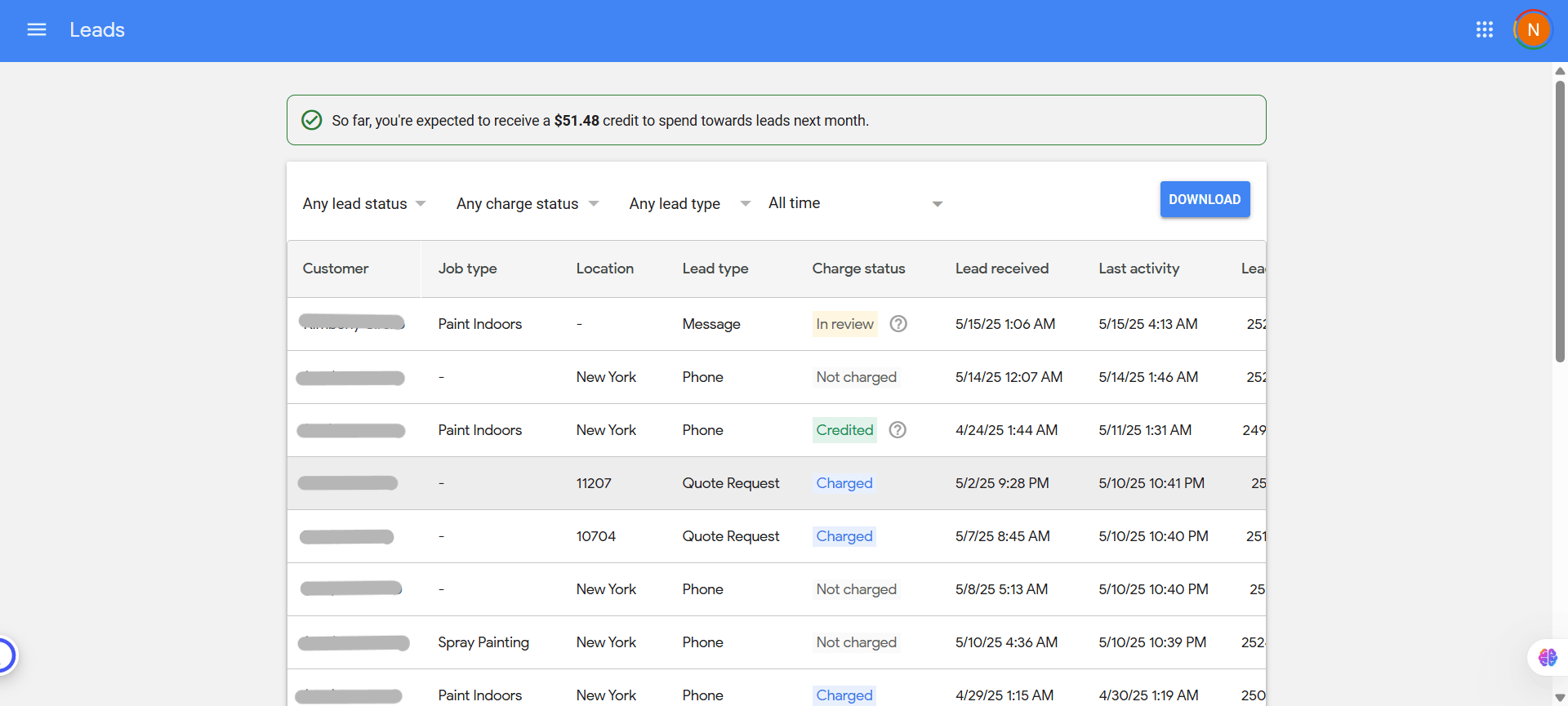This screenshot has width=1568, height=706.
Task: Click the Credited charge status badge
Action: click(845, 430)
